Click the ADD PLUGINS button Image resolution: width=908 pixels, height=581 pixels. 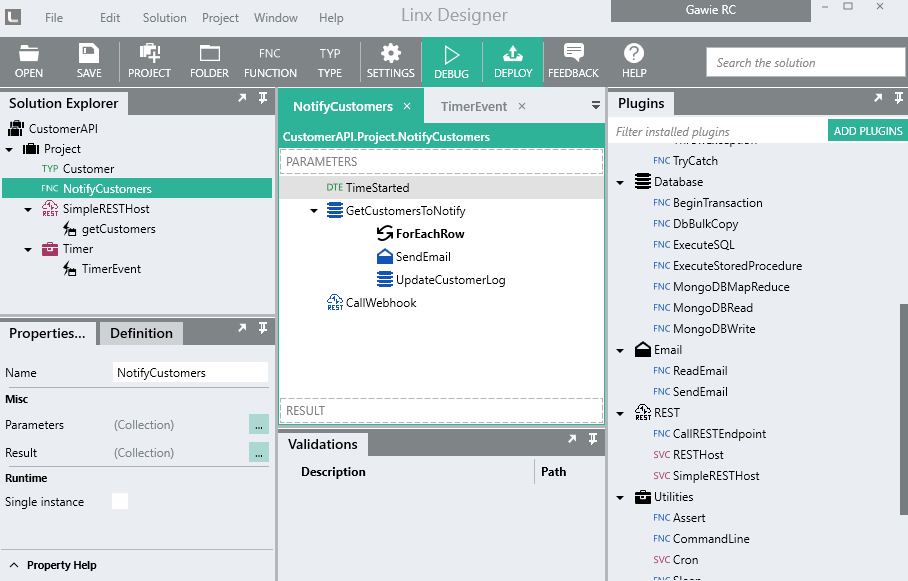[x=867, y=131]
